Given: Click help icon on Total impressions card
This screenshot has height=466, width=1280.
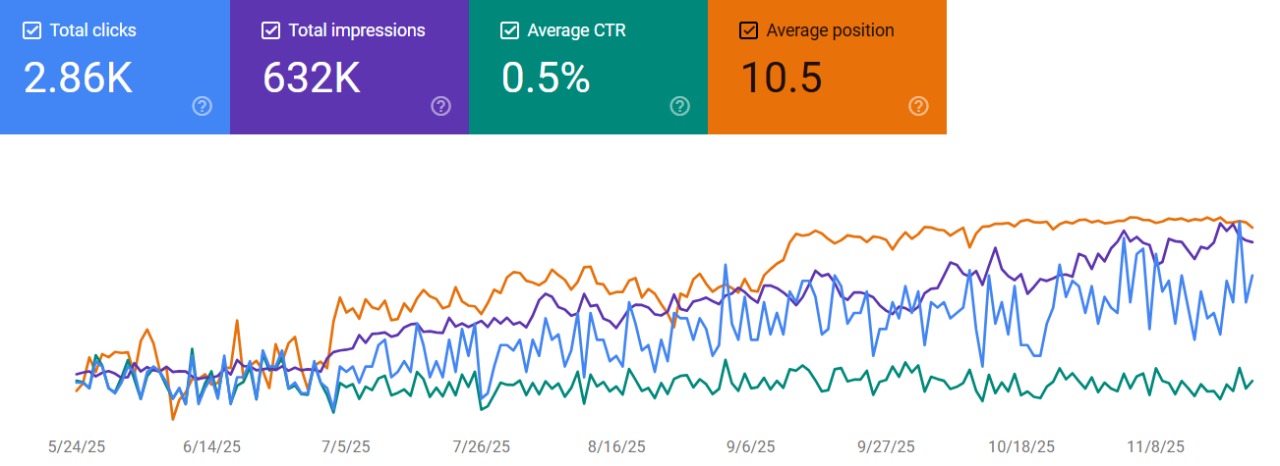Looking at the screenshot, I should coord(441,106).
